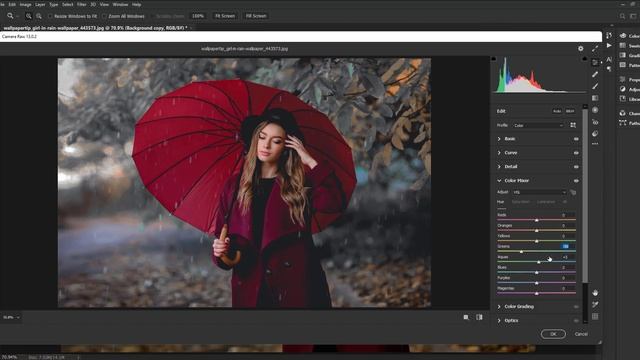
Task: Switch to Saturation tab in Color Mixer
Action: (520, 202)
